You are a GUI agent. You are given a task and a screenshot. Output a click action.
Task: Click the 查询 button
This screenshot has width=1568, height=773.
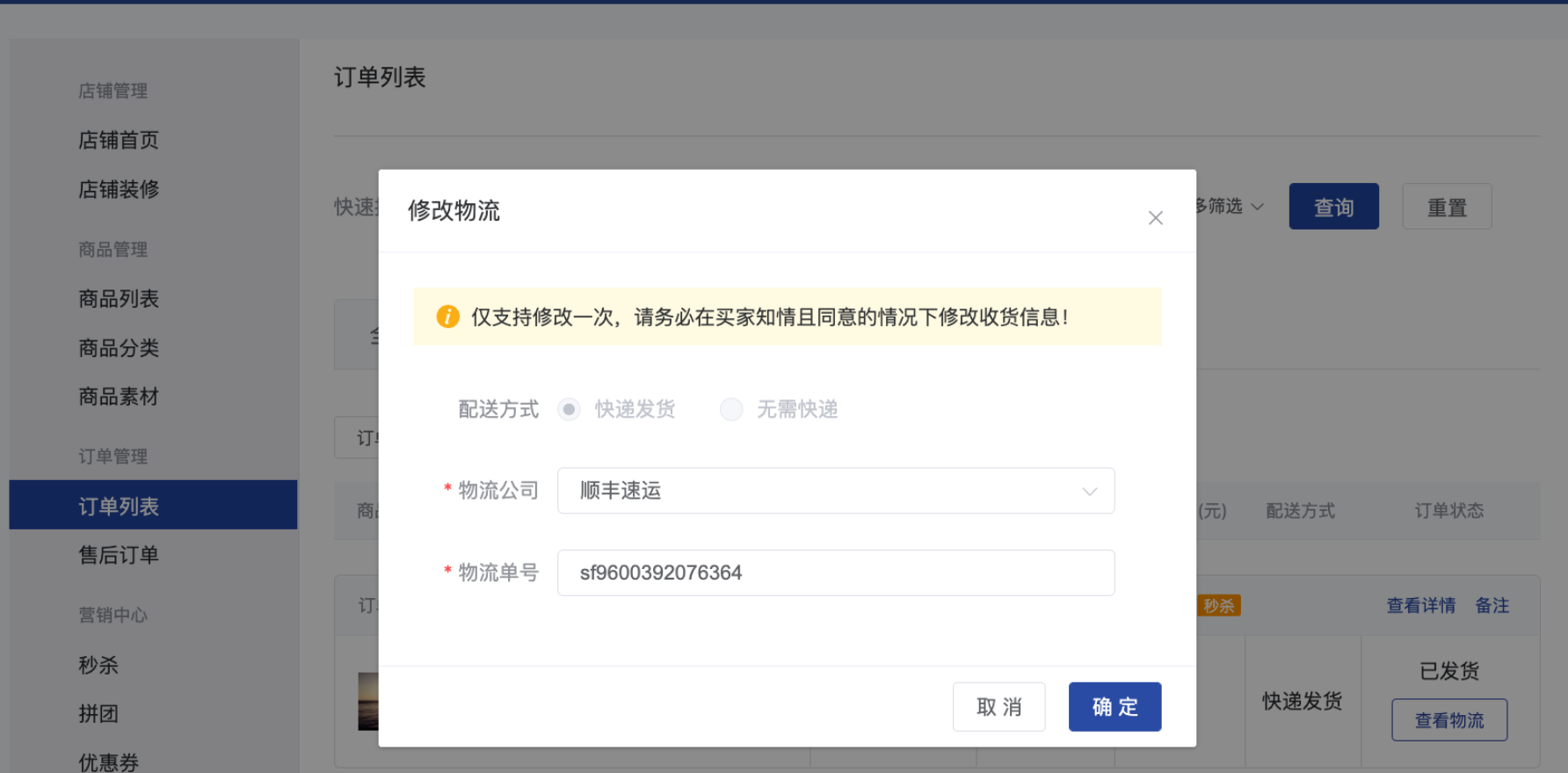click(x=1334, y=207)
